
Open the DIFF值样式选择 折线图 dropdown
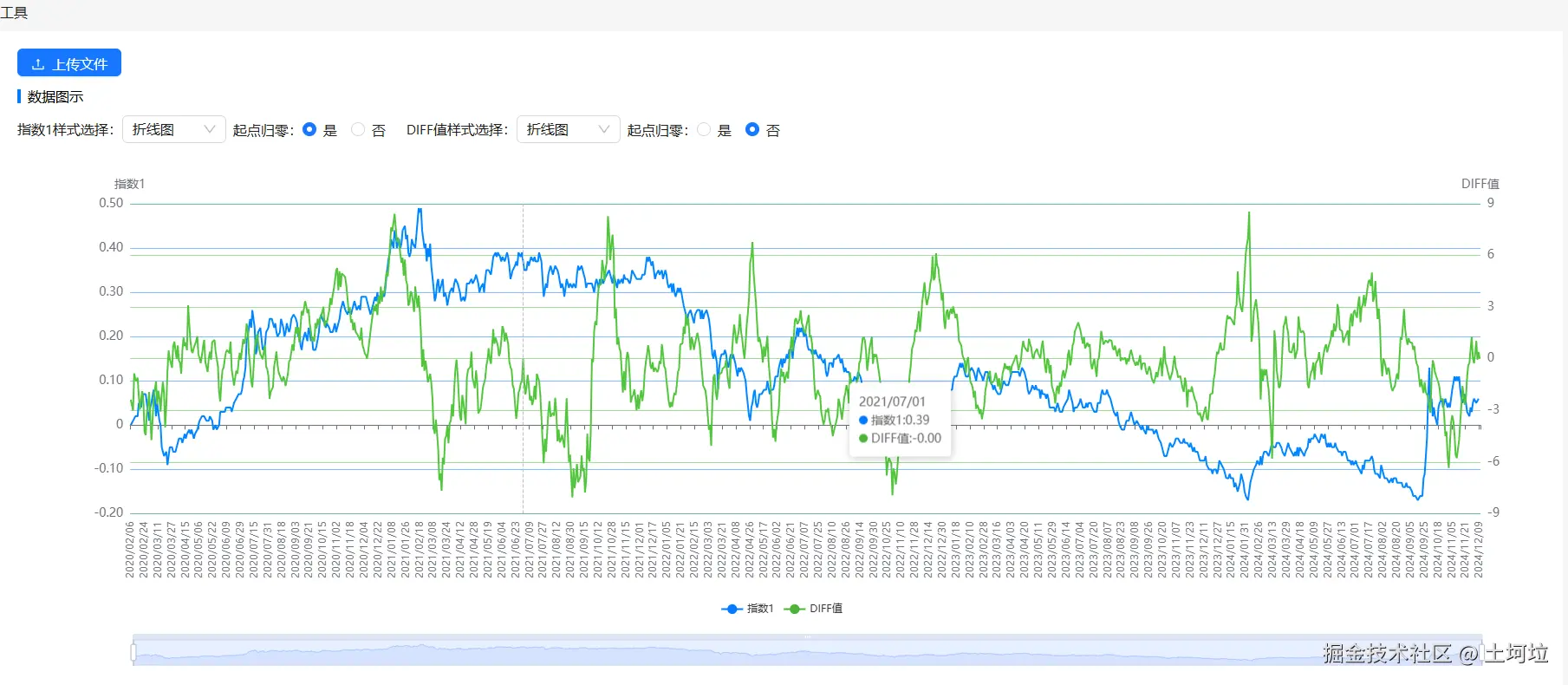[569, 129]
